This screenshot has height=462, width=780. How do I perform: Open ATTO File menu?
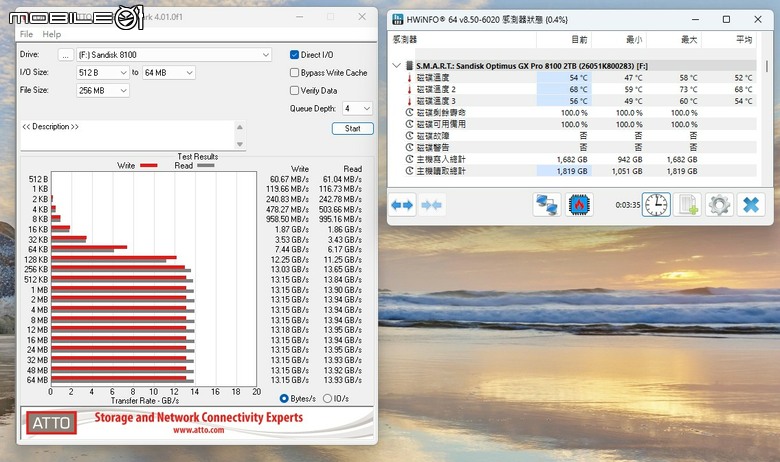26,34
